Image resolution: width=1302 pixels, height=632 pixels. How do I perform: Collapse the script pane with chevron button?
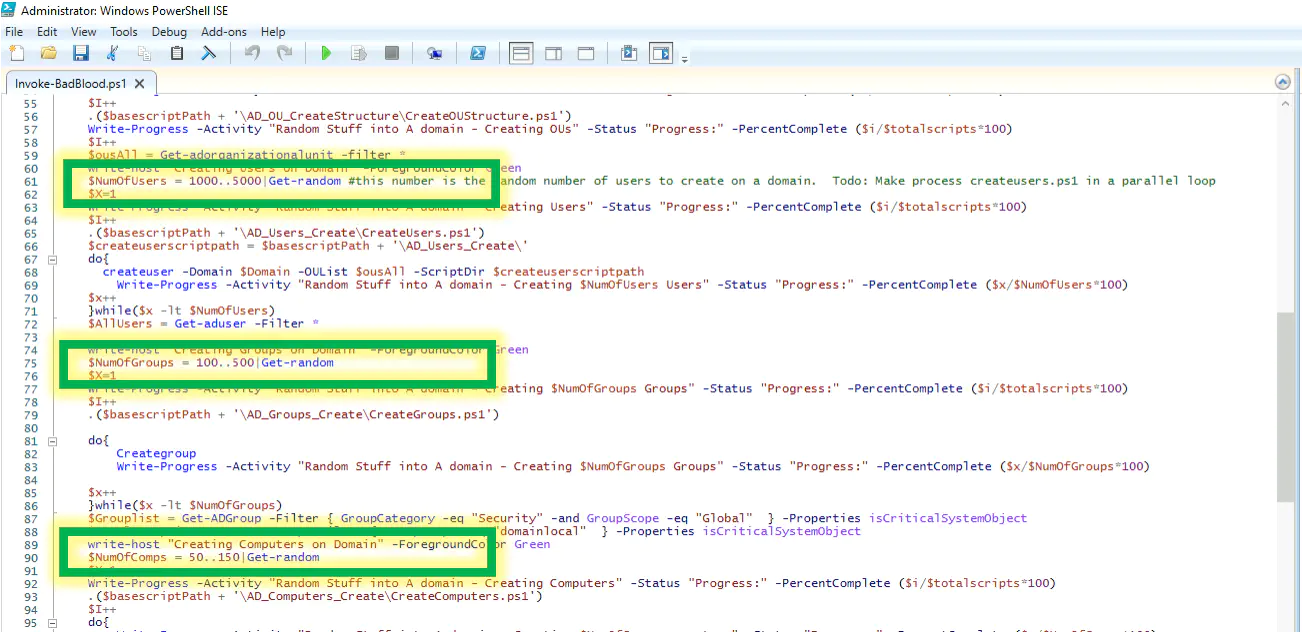[x=1282, y=82]
